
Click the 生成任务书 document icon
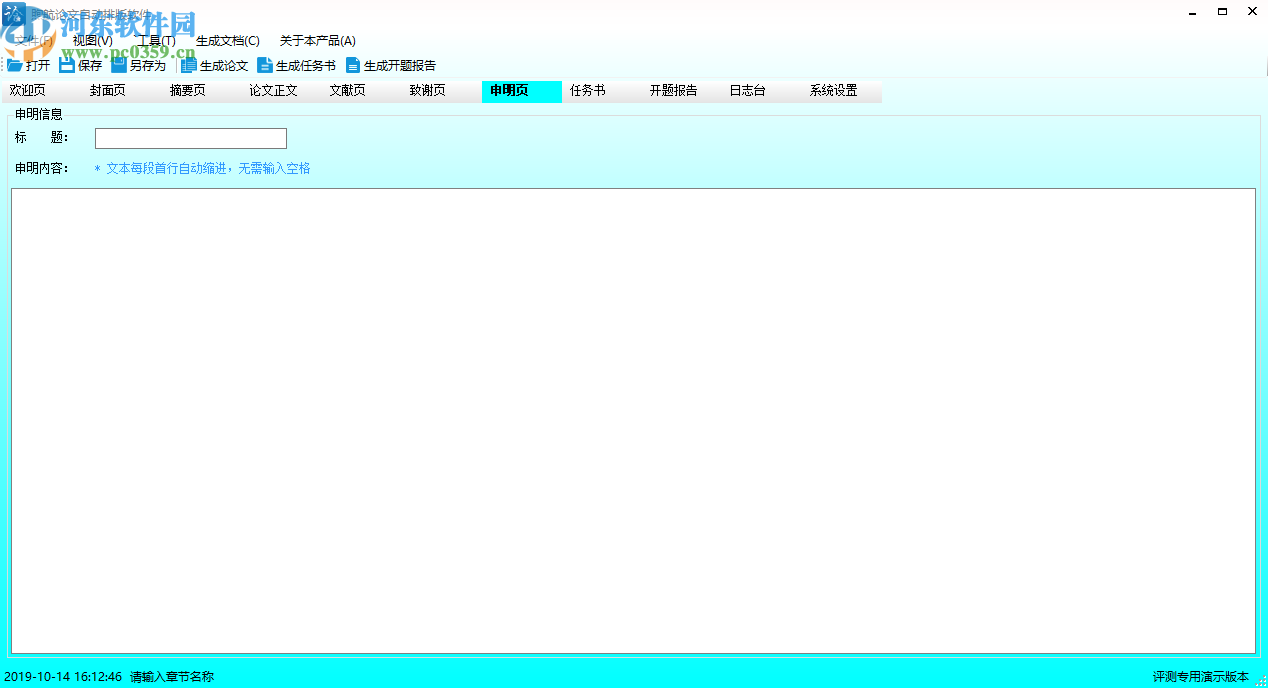click(265, 65)
